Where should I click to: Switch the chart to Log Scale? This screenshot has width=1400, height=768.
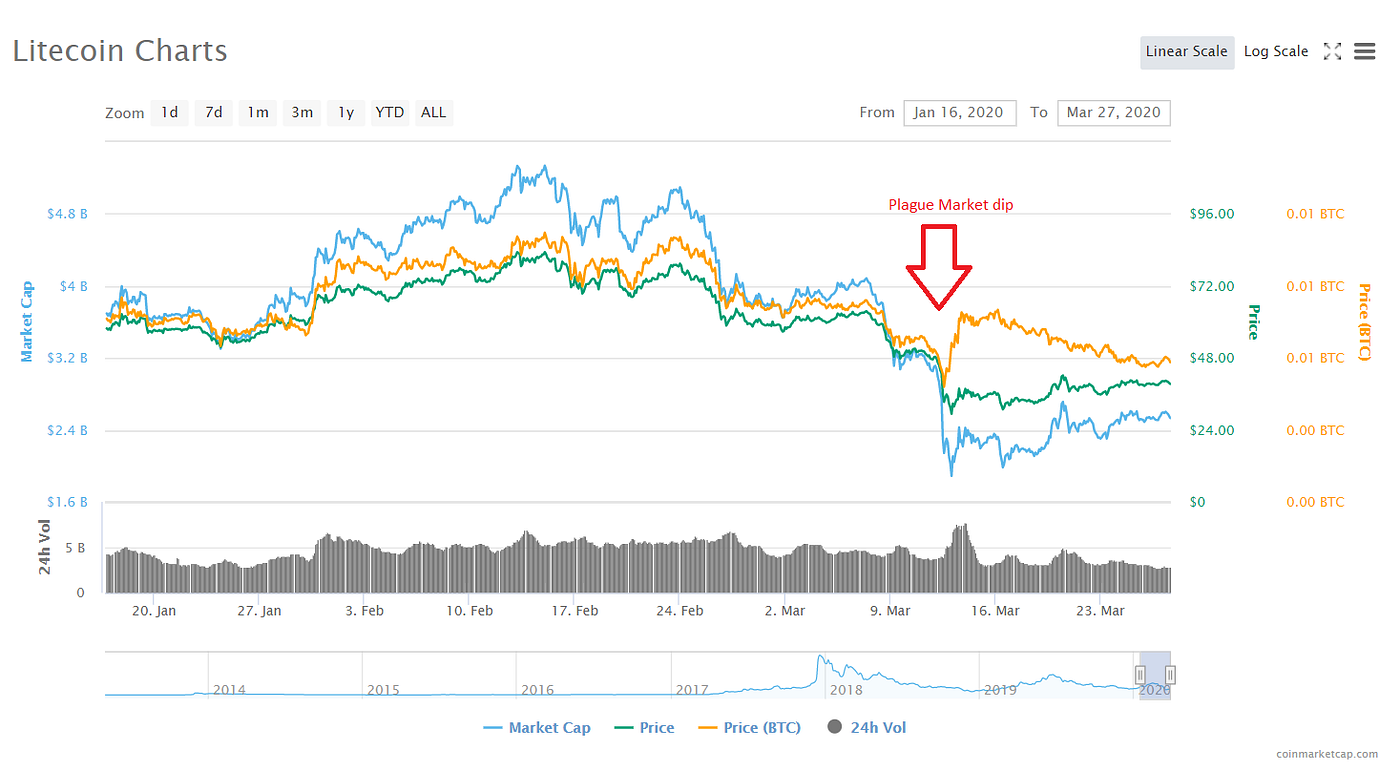(1276, 51)
